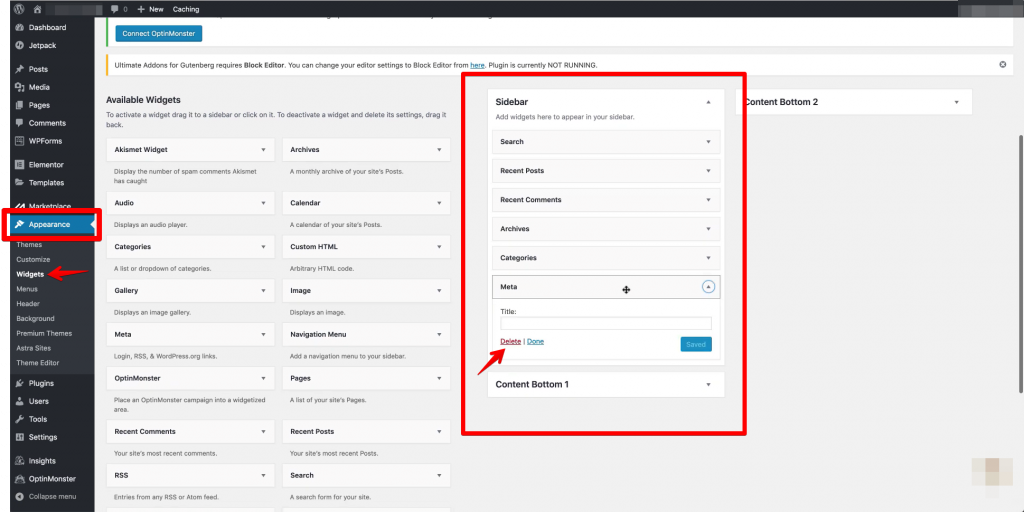1024x512 pixels.
Task: Expand the Pages widget dropdown arrow
Action: click(439, 378)
